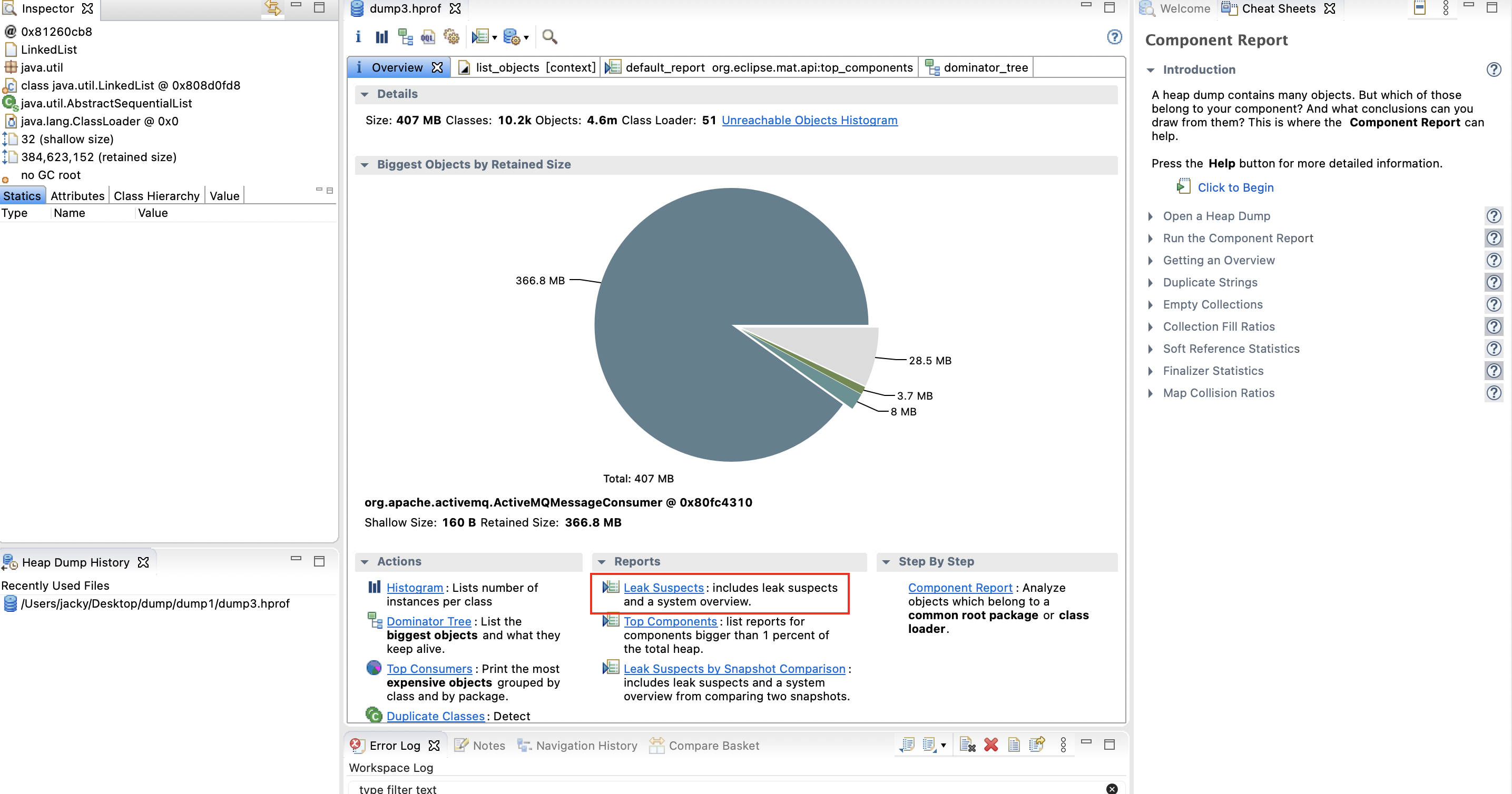Open the run expert report dropdown arrow
This screenshot has width=1512, height=794.
[x=495, y=38]
